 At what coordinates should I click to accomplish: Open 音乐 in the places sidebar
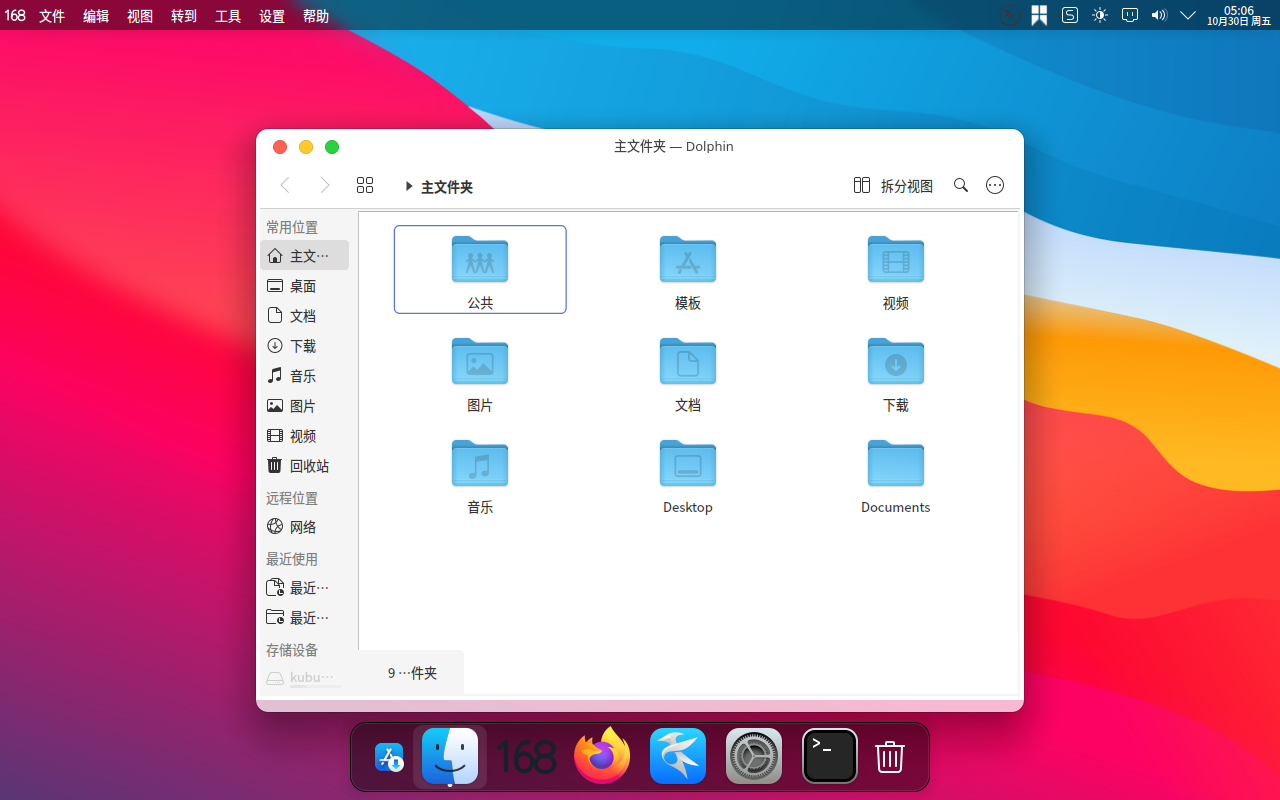point(304,376)
